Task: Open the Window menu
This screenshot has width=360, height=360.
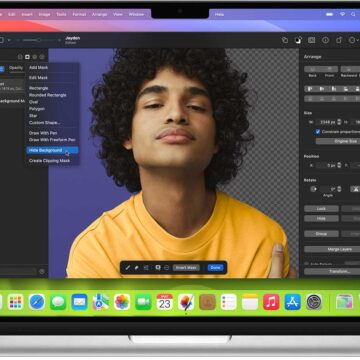Action: (136, 14)
